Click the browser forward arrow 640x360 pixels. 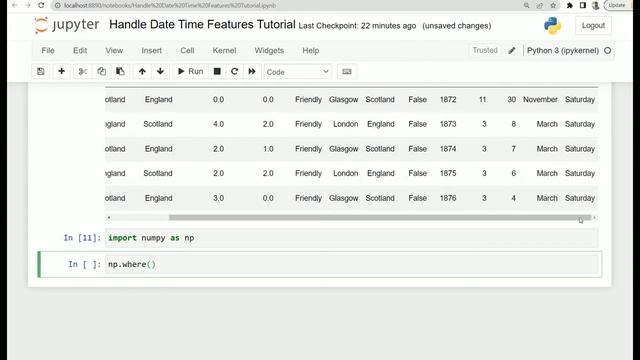coord(28,5)
